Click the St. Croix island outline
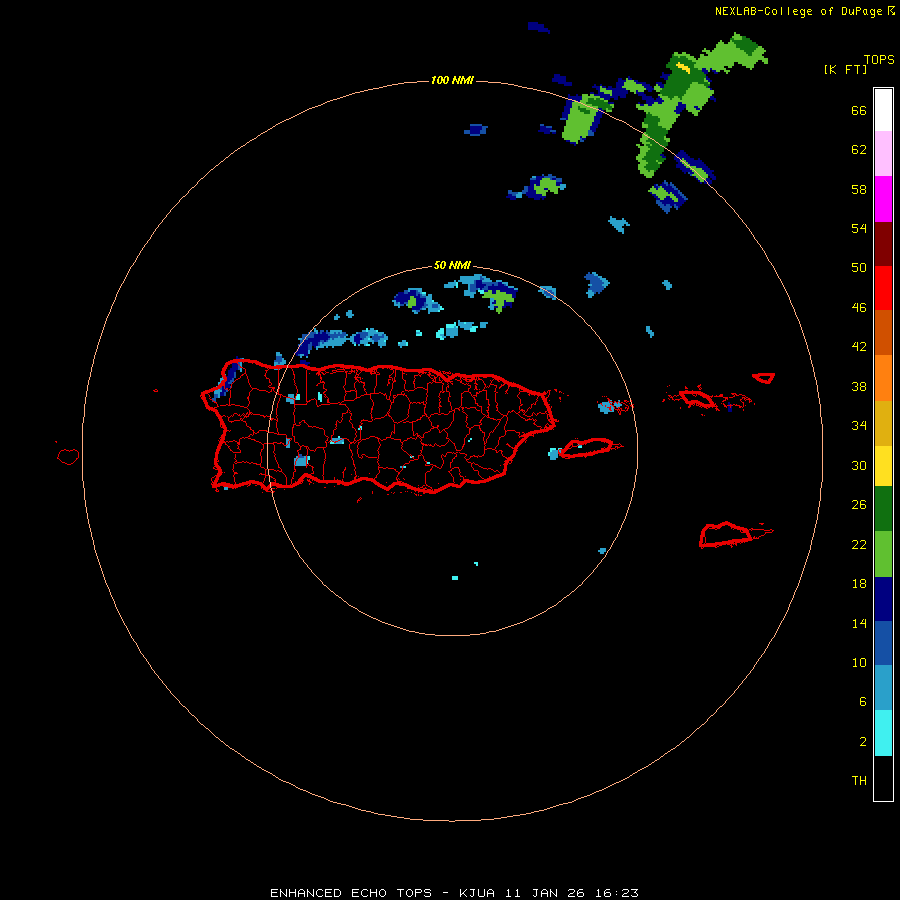This screenshot has width=900, height=900. click(x=729, y=535)
